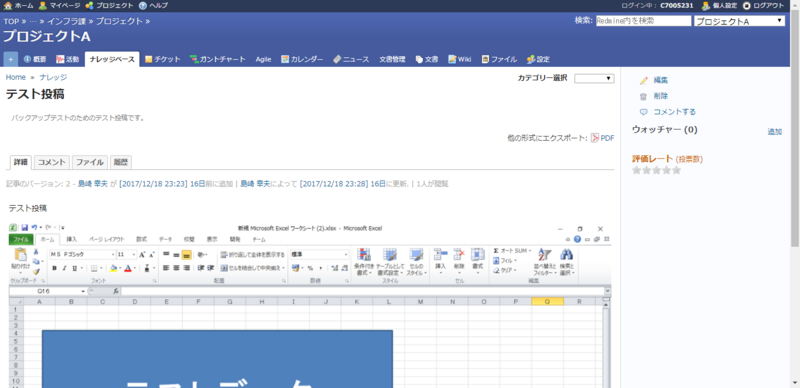Click the 2017/12/18 23:28 date link

[x=334, y=184]
